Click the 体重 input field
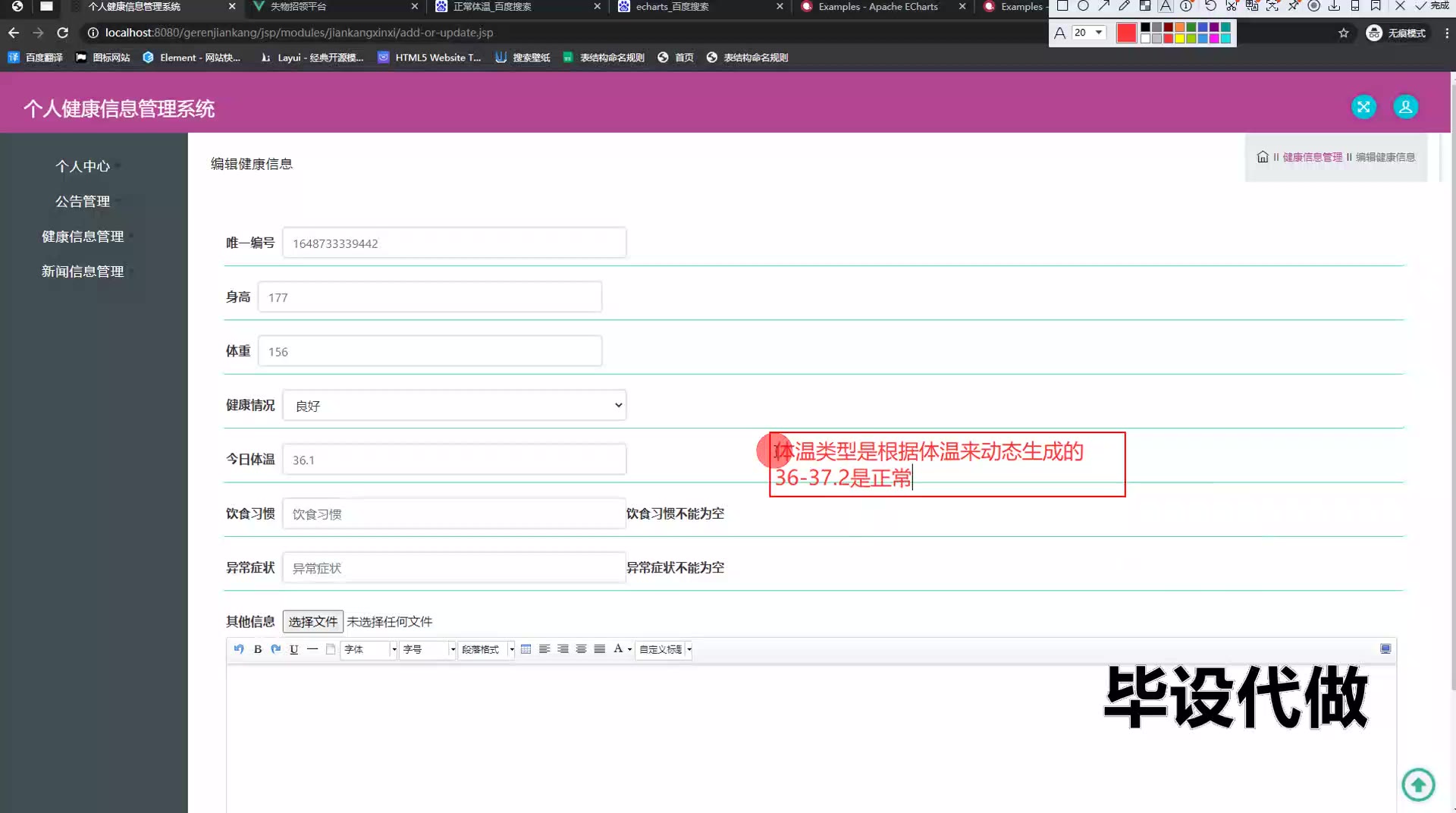 coord(430,351)
